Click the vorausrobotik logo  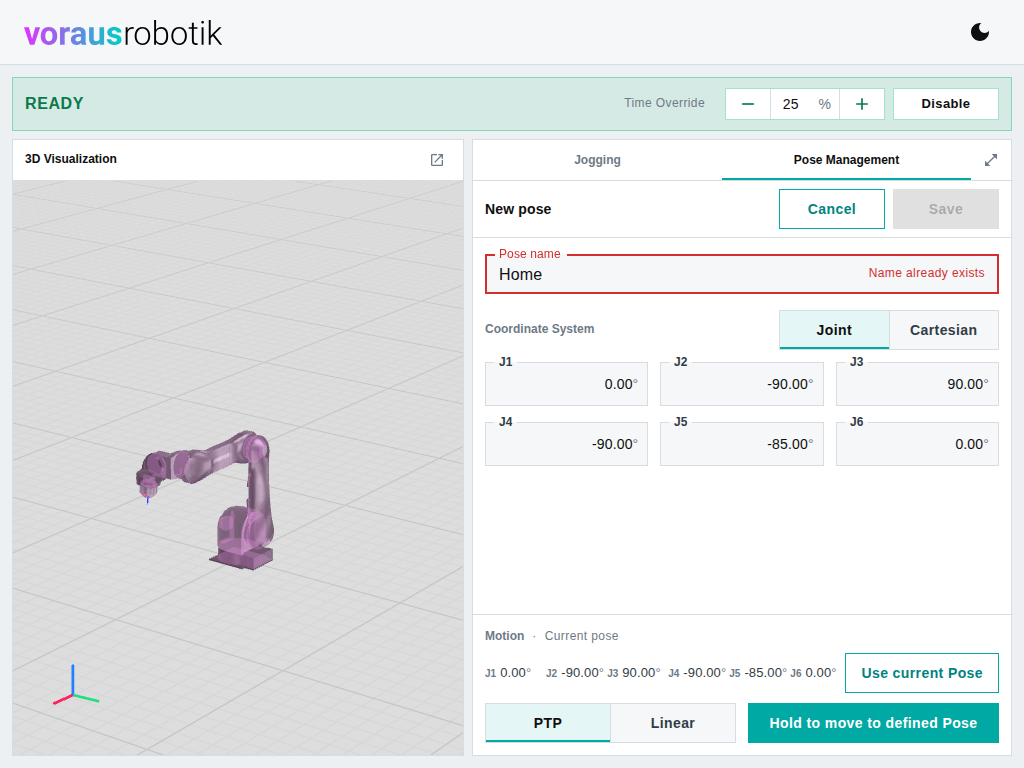click(x=123, y=33)
